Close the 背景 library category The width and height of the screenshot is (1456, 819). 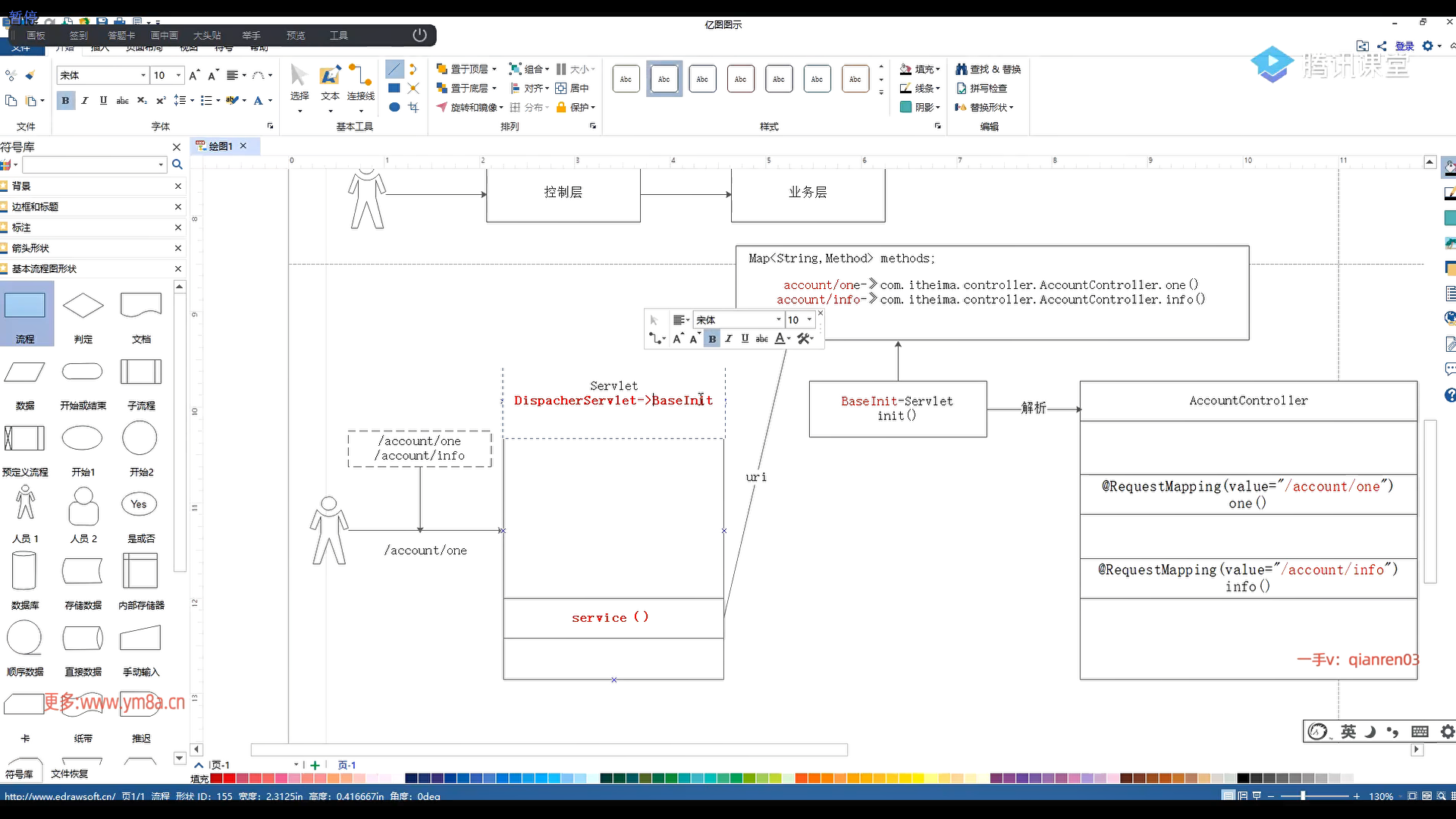(x=178, y=186)
